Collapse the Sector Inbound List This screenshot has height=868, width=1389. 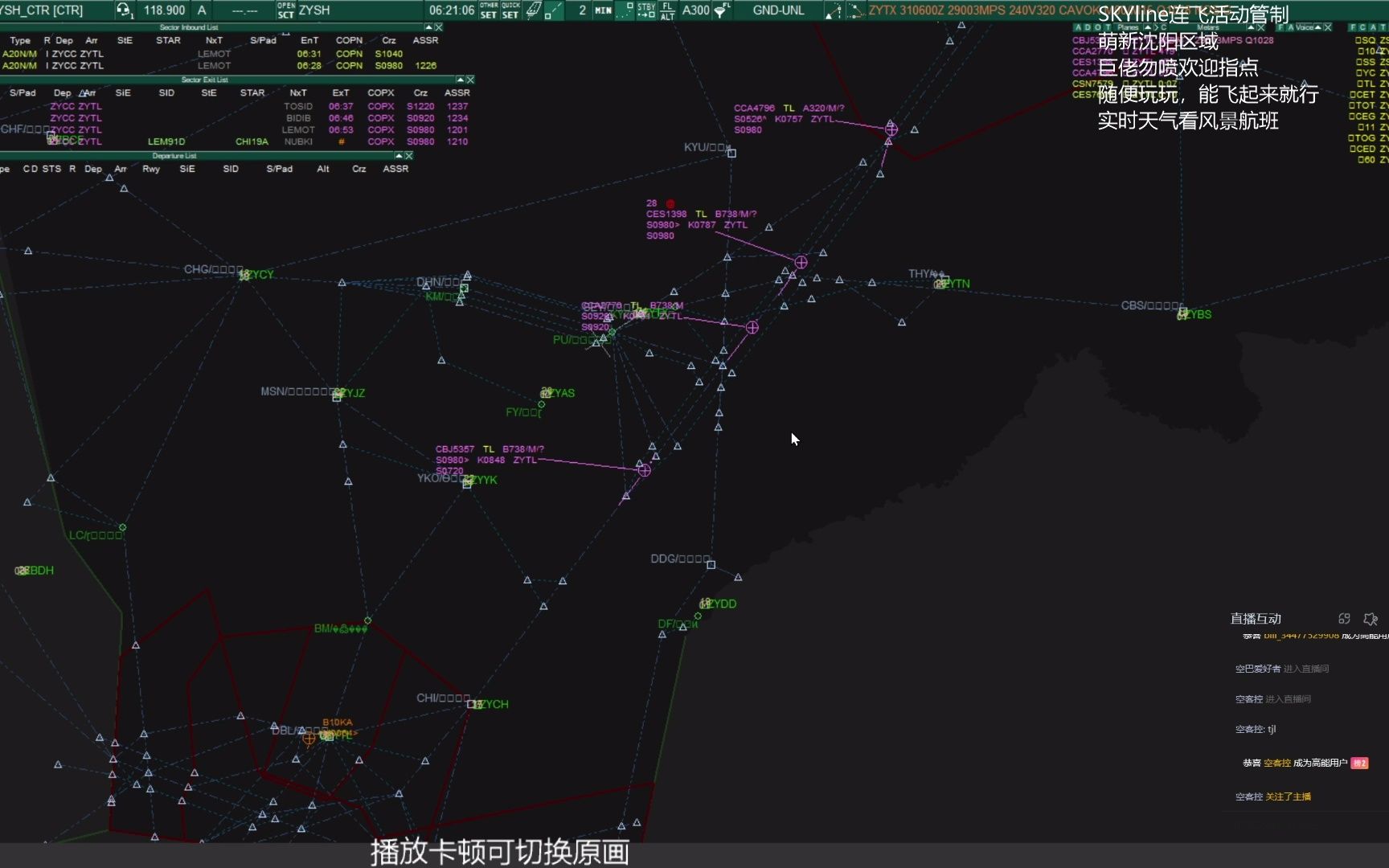pos(428,27)
